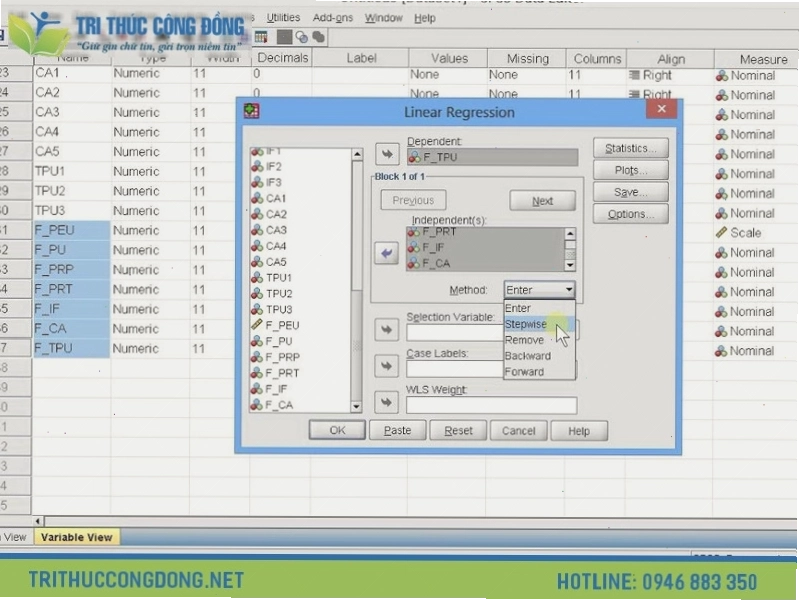Click OK to run the regression

(x=337, y=430)
